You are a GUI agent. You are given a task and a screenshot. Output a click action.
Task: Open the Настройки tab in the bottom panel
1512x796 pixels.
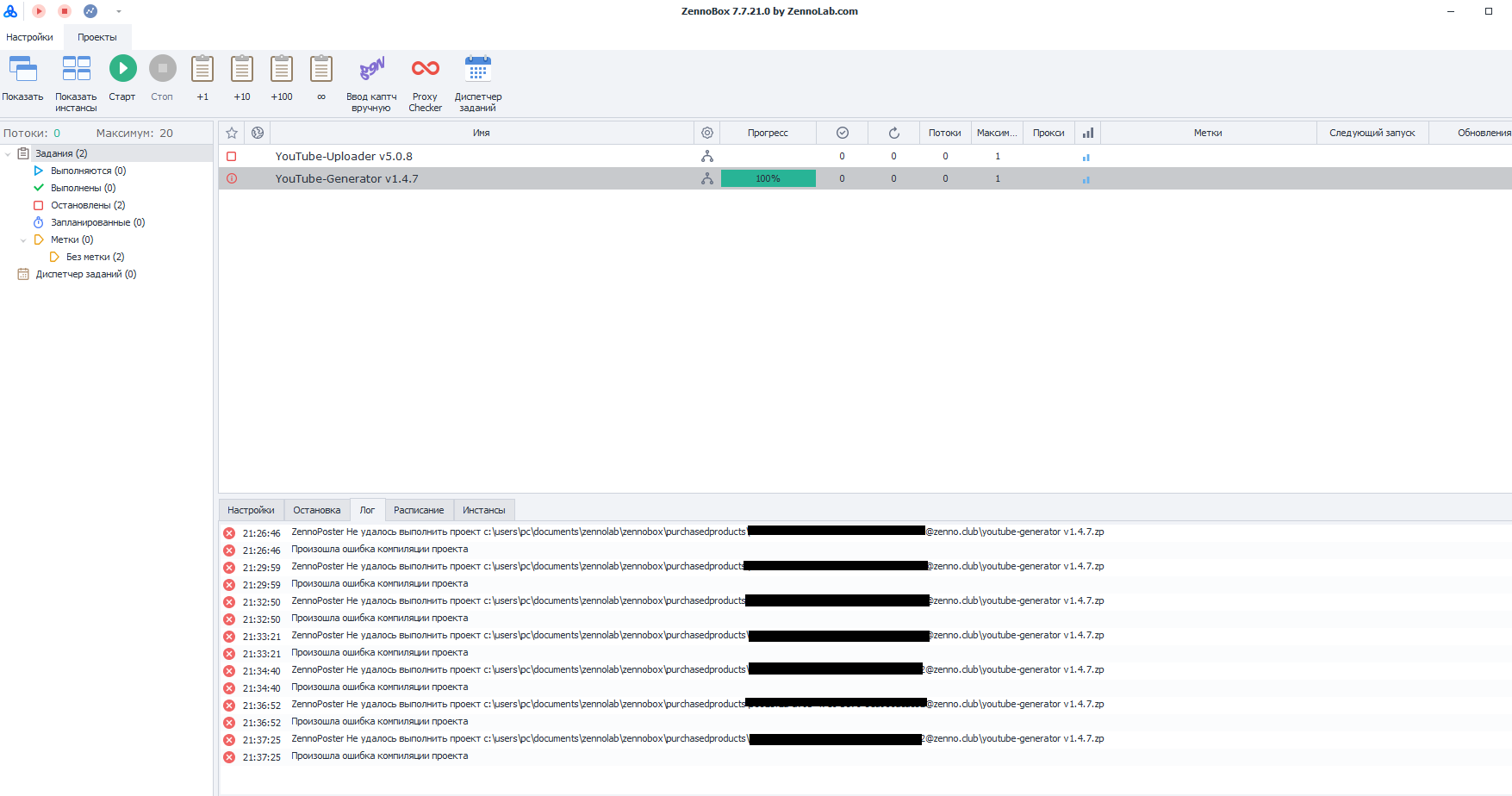[x=251, y=510]
